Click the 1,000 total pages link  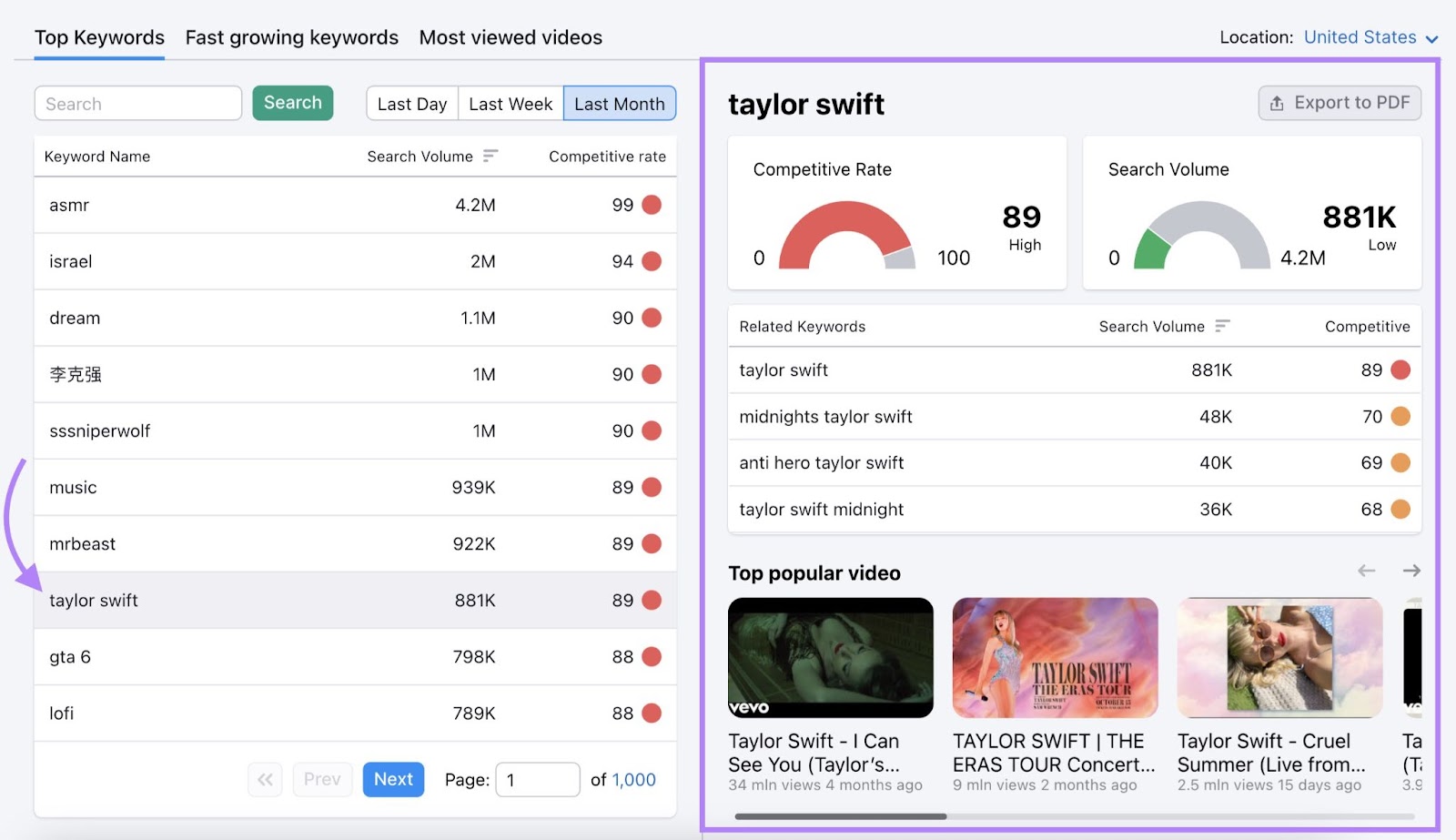634,779
